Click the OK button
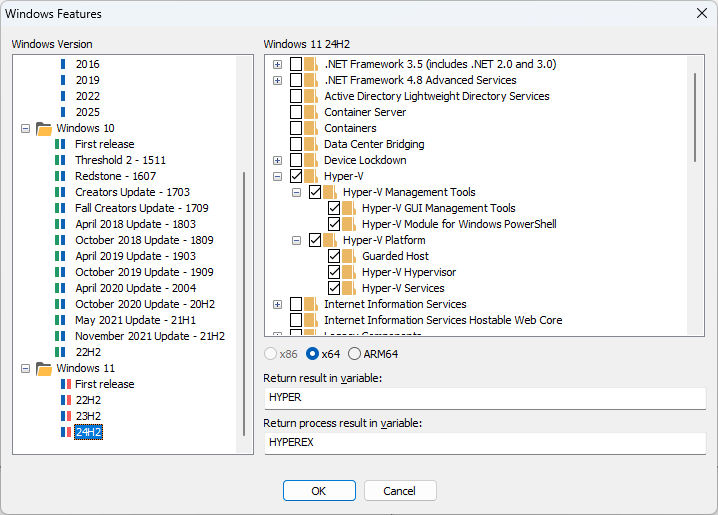 (319, 491)
